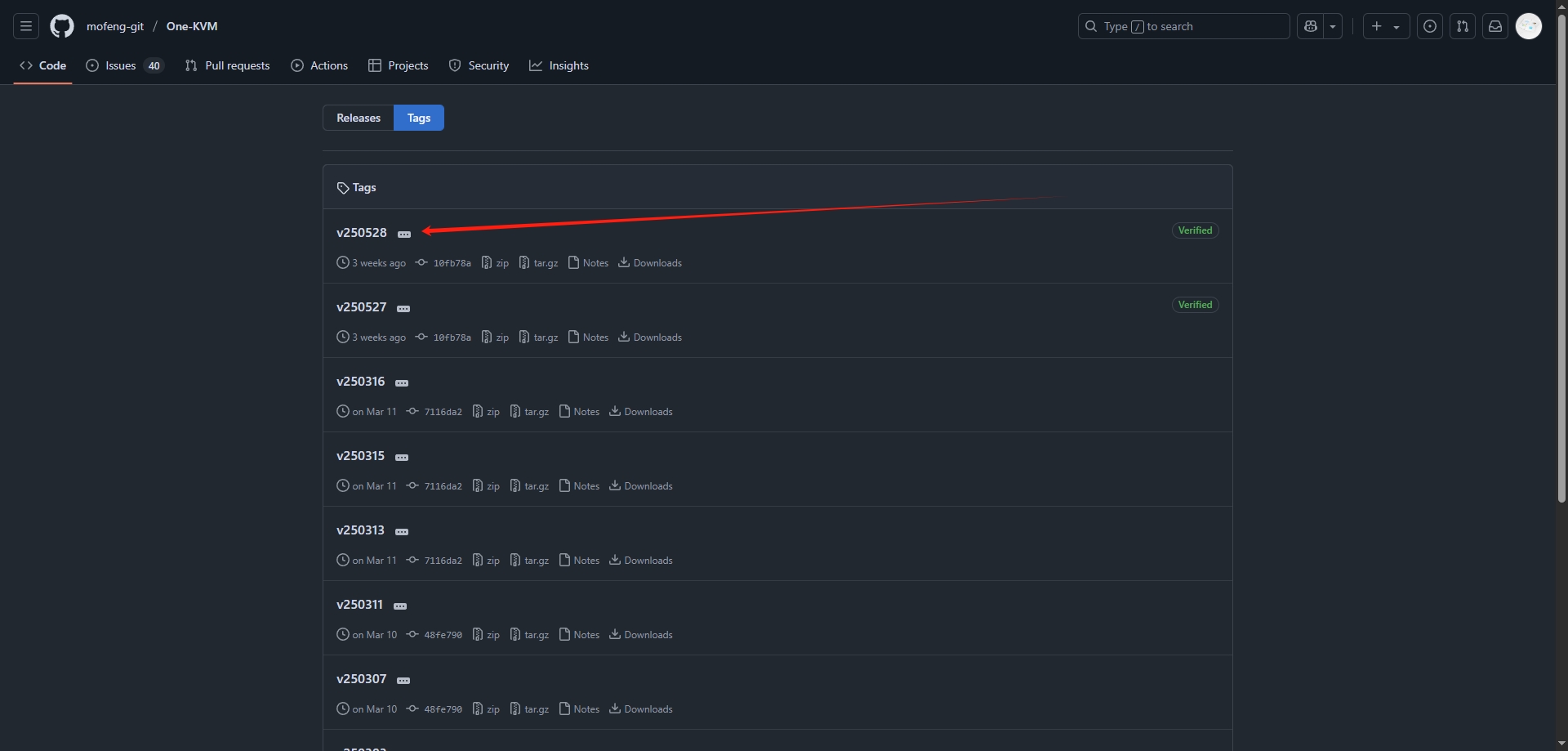Open commit 48fe790 on v250311 row
The width and height of the screenshot is (1568, 751).
[x=434, y=635]
